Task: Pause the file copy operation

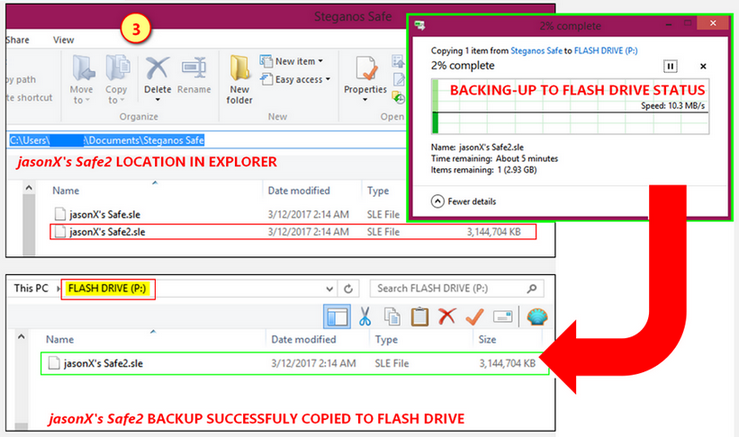Action: click(670, 66)
